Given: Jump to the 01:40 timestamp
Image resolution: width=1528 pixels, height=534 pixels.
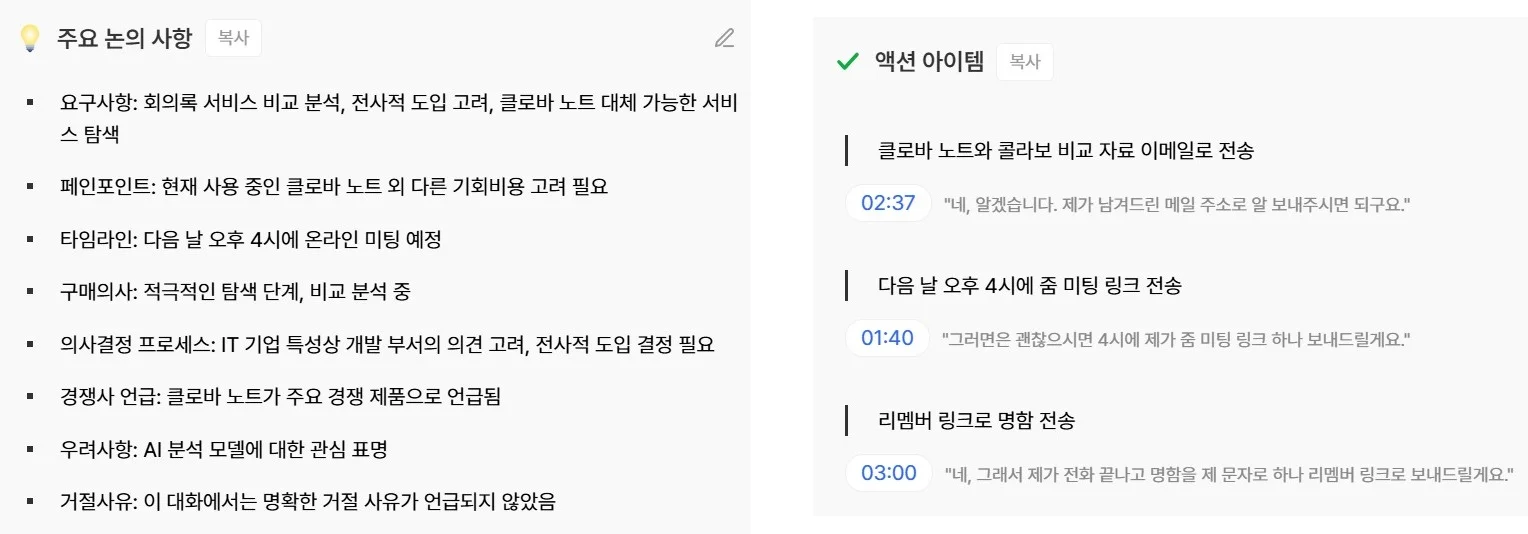Looking at the screenshot, I should 887,339.
